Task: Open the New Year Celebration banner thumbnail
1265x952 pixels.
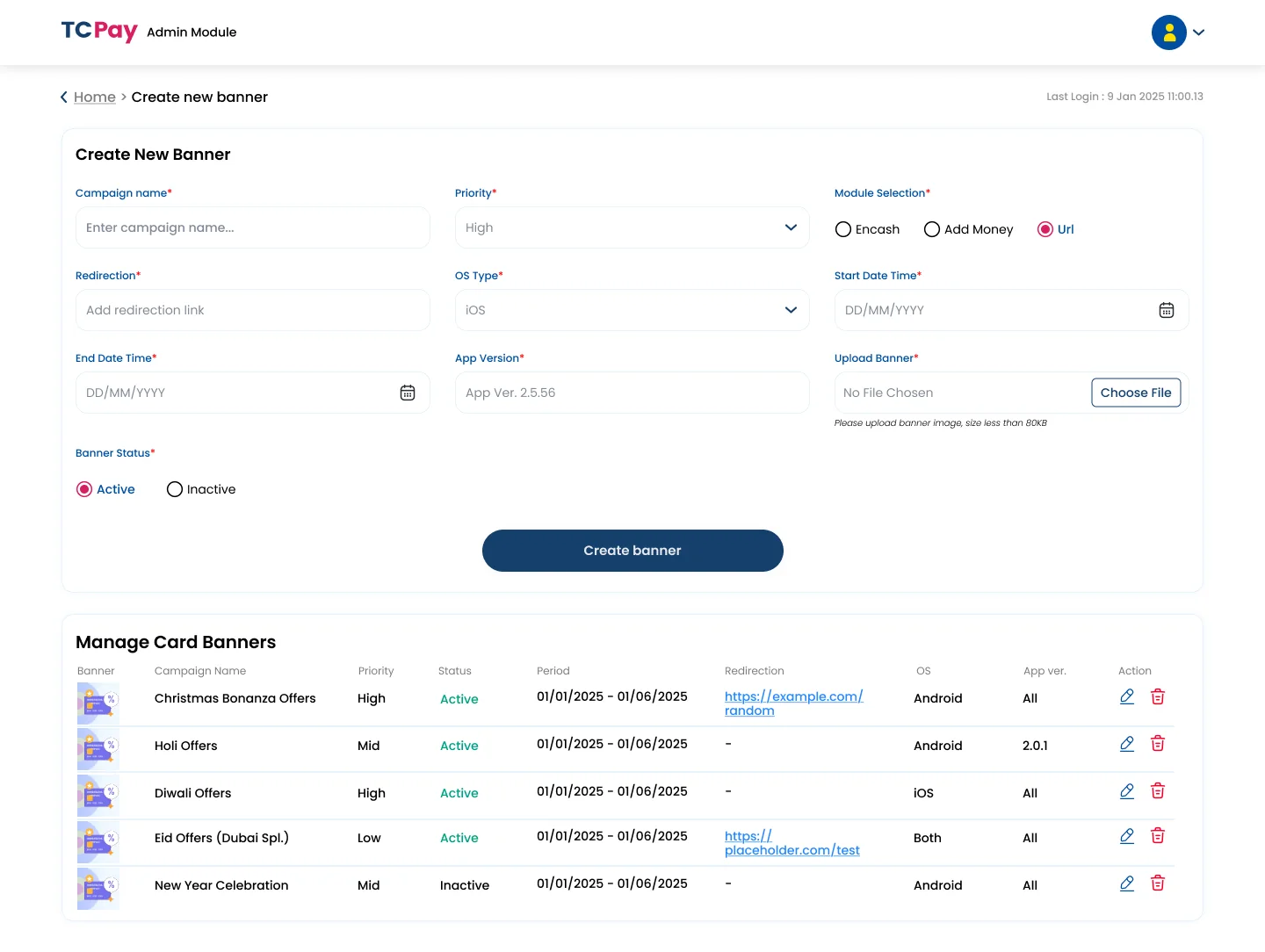Action: tap(98, 889)
